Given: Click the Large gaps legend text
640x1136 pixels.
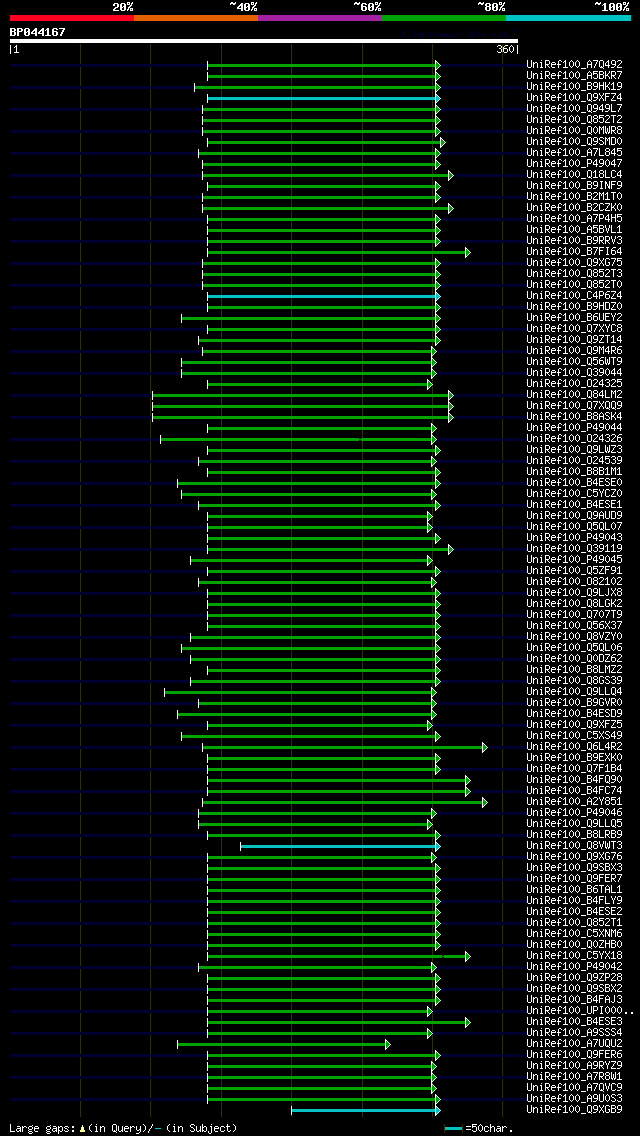Looking at the screenshot, I should pyautogui.click(x=122, y=1128).
